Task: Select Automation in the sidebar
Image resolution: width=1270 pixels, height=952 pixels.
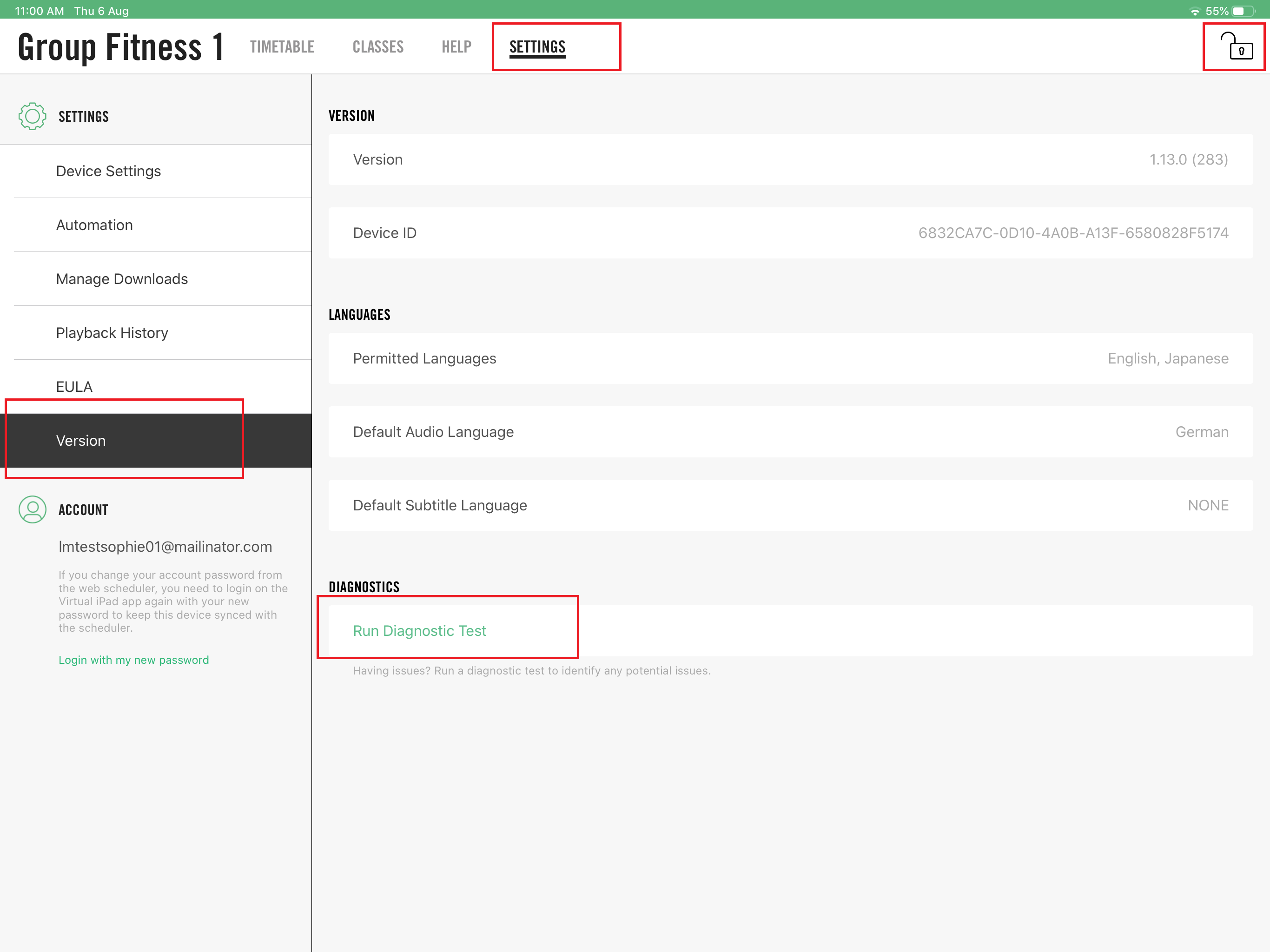Action: click(x=95, y=225)
